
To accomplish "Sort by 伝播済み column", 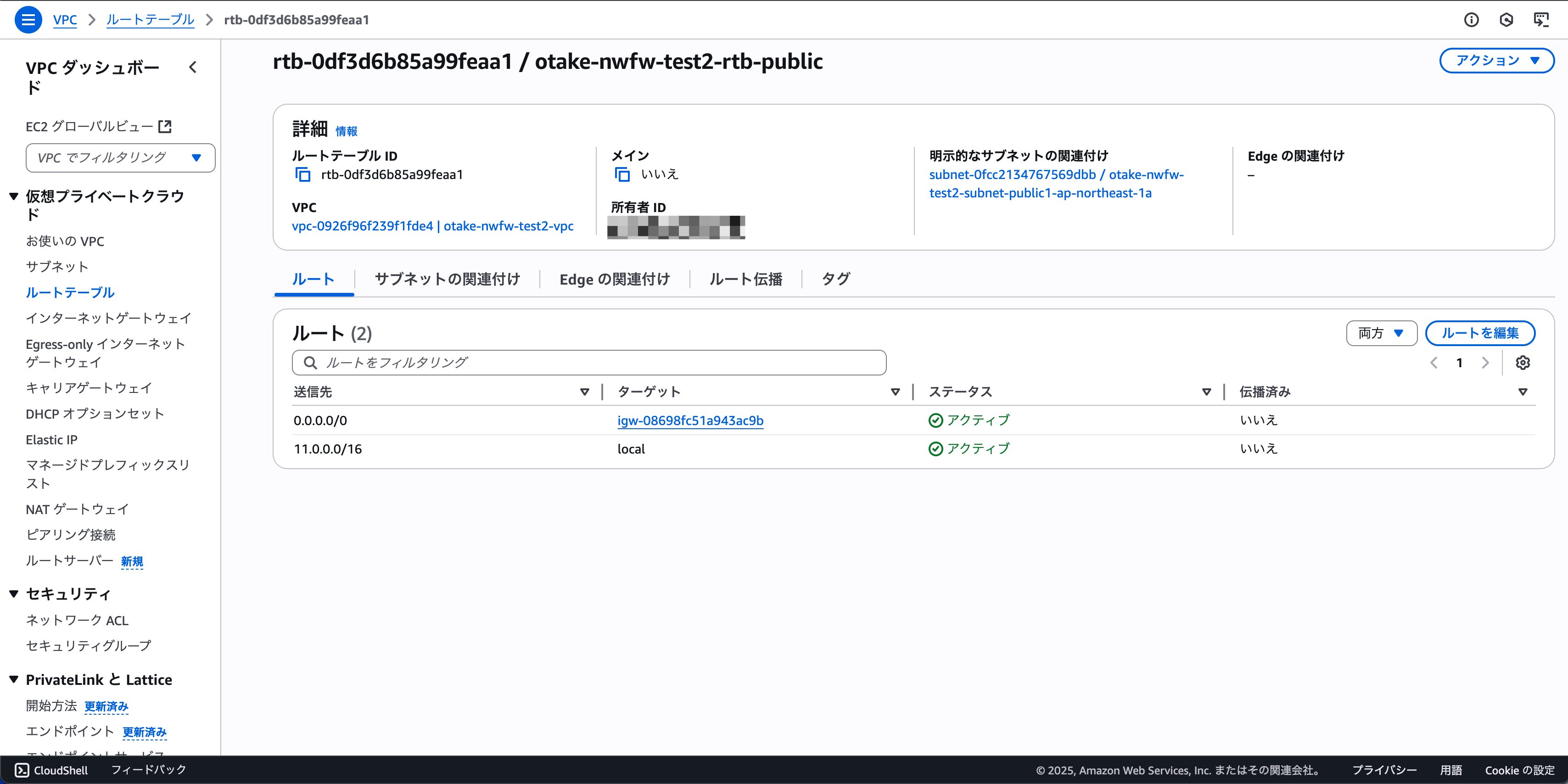I will pyautogui.click(x=1523, y=392).
